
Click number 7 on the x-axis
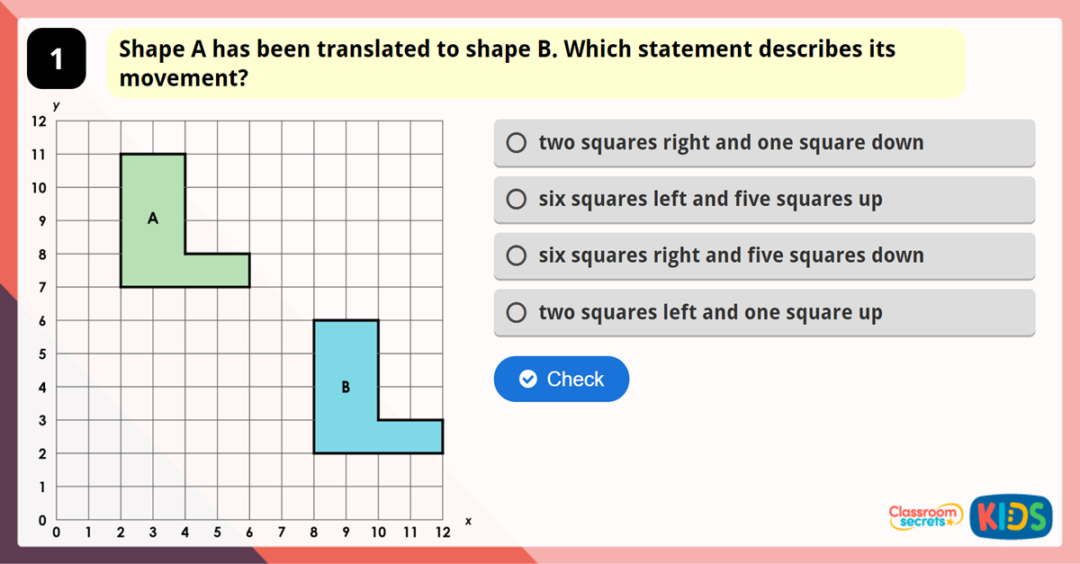coord(281,534)
